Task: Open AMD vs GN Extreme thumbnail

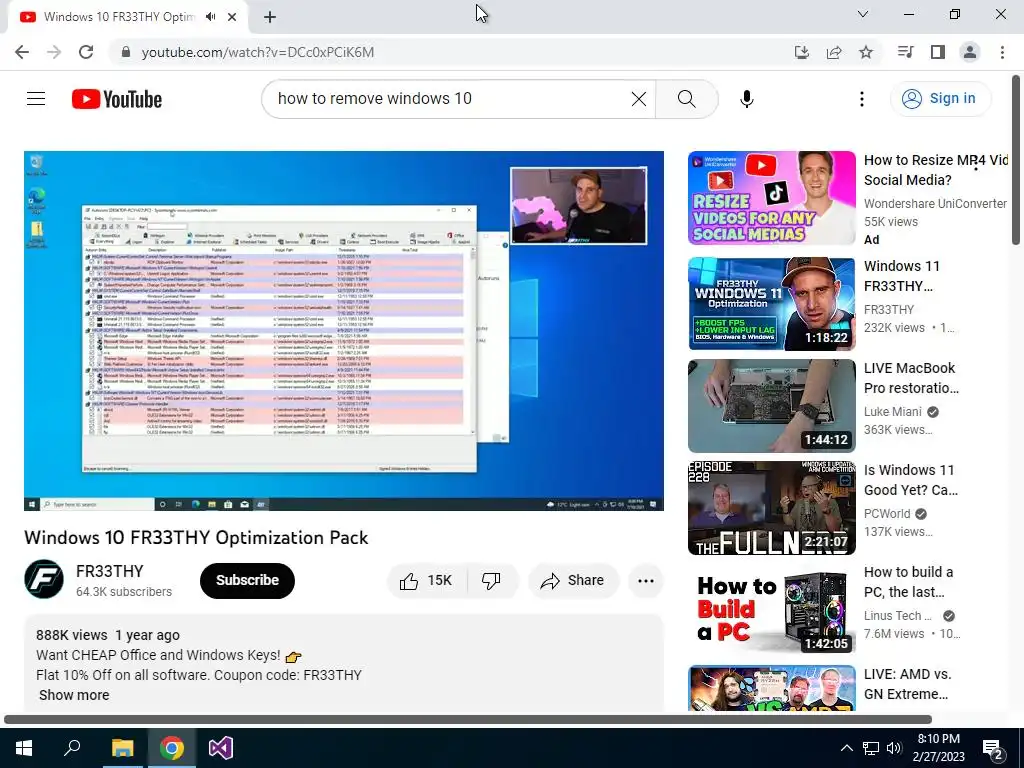Action: [x=771, y=688]
